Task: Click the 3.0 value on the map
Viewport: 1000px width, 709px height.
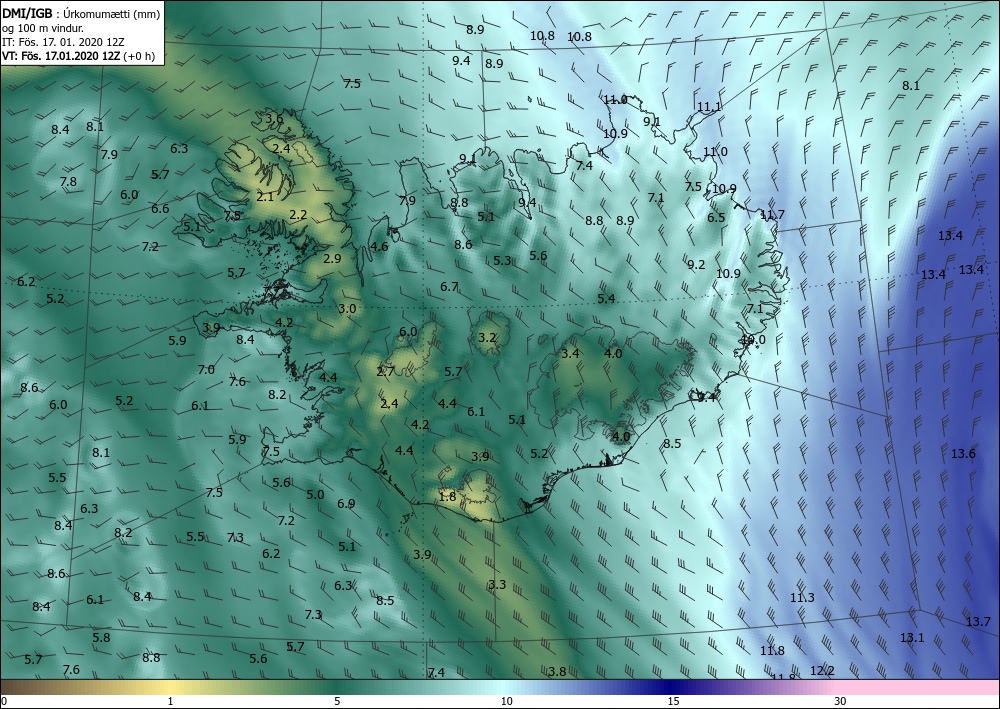Action: coord(347,309)
